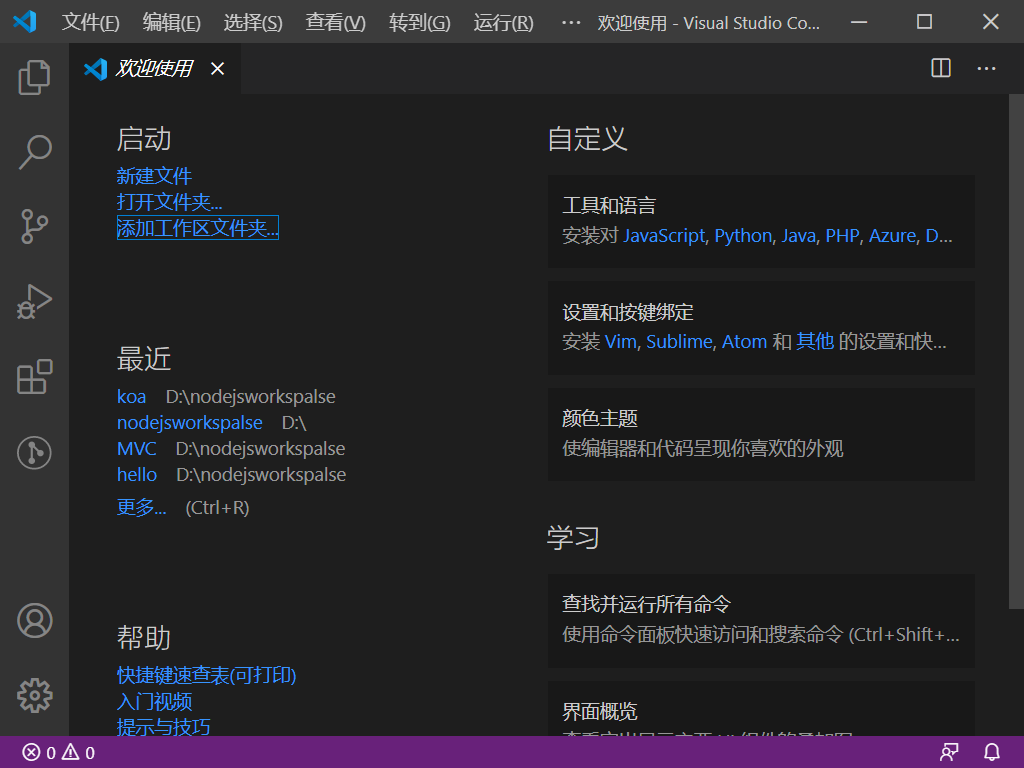This screenshot has width=1024, height=768.
Task: Open the 查看(V) menu
Action: point(336,23)
